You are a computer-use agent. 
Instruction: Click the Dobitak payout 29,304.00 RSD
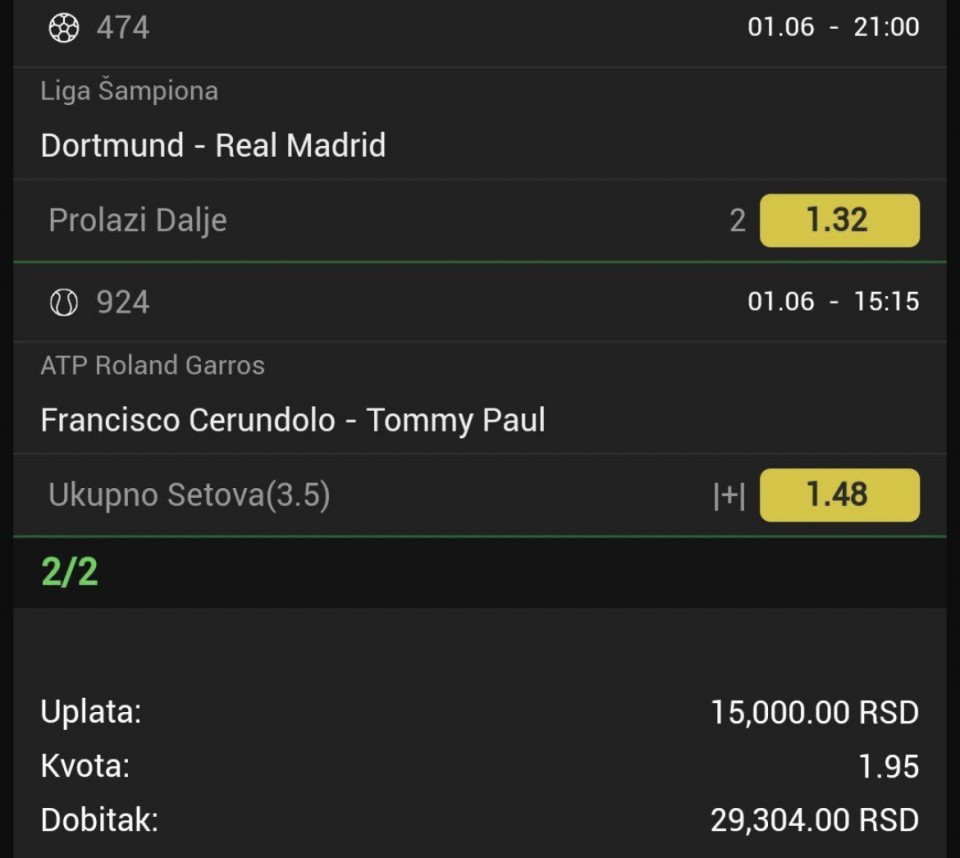click(x=814, y=820)
